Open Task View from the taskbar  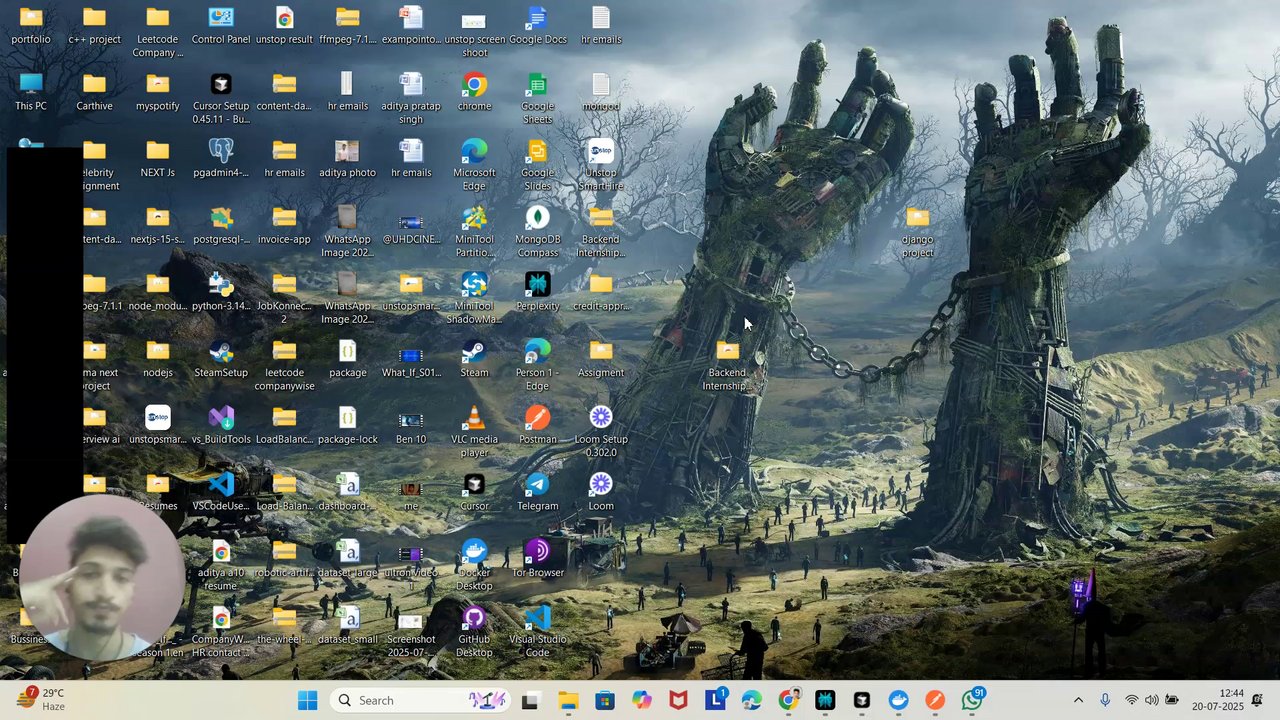tap(530, 700)
